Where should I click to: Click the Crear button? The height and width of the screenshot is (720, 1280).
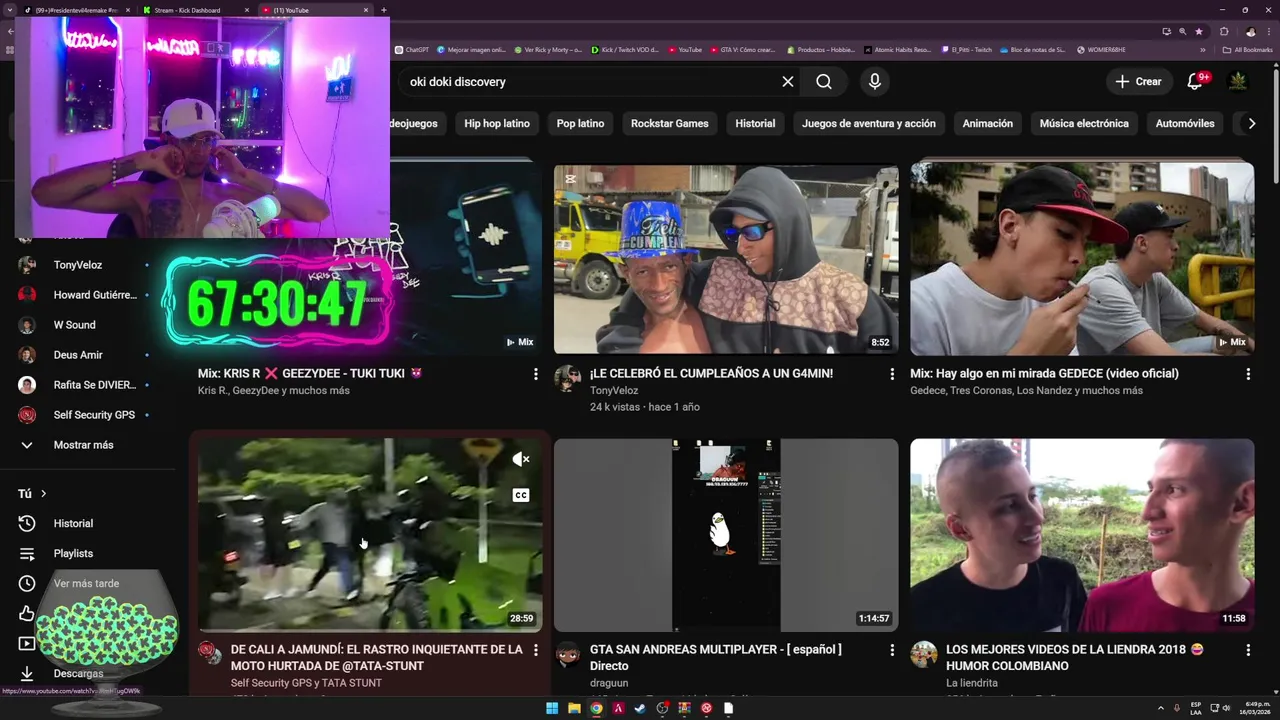tap(1138, 82)
